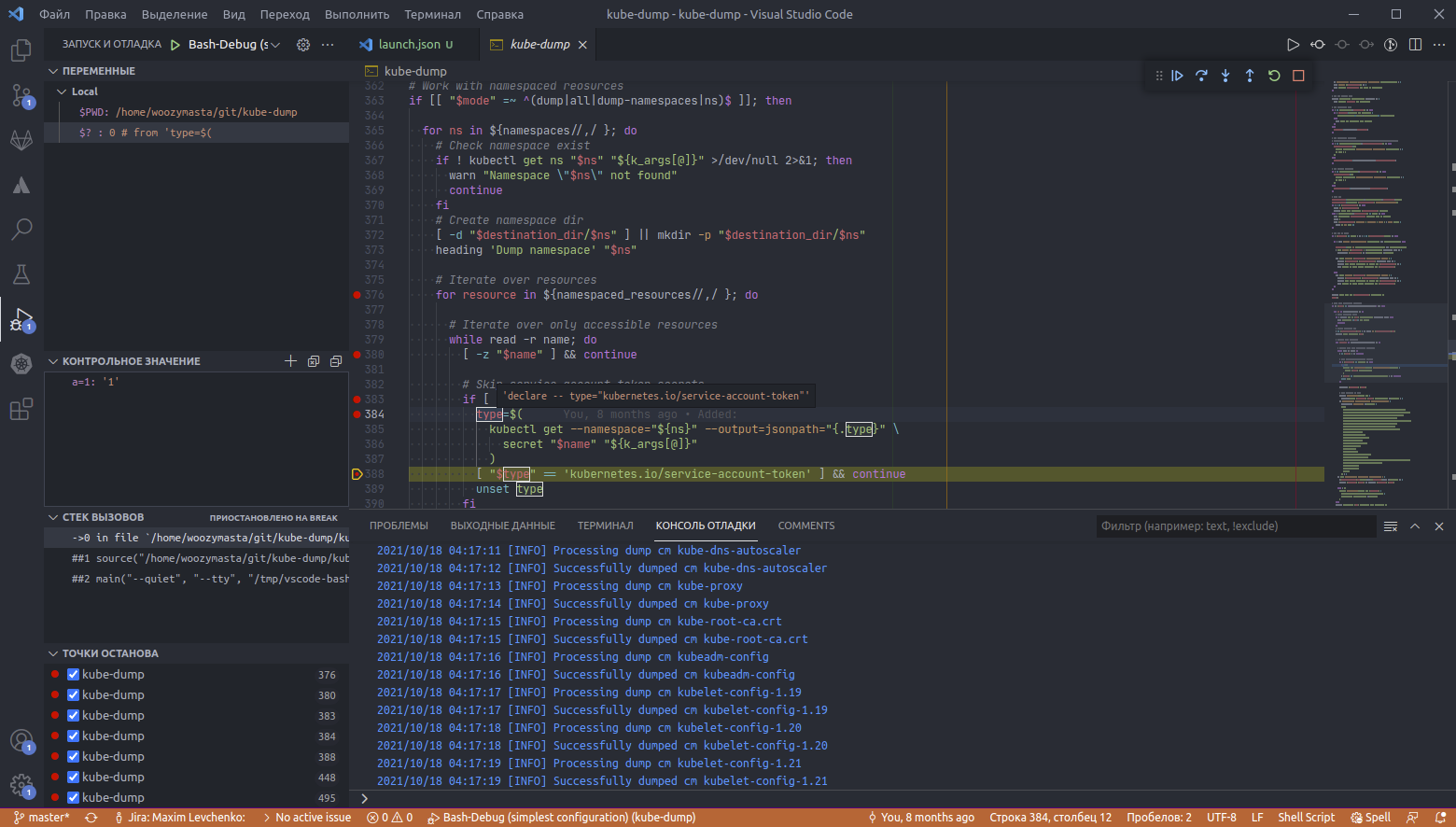Stop the debug session
The width and height of the screenshot is (1456, 827).
[x=1298, y=76]
